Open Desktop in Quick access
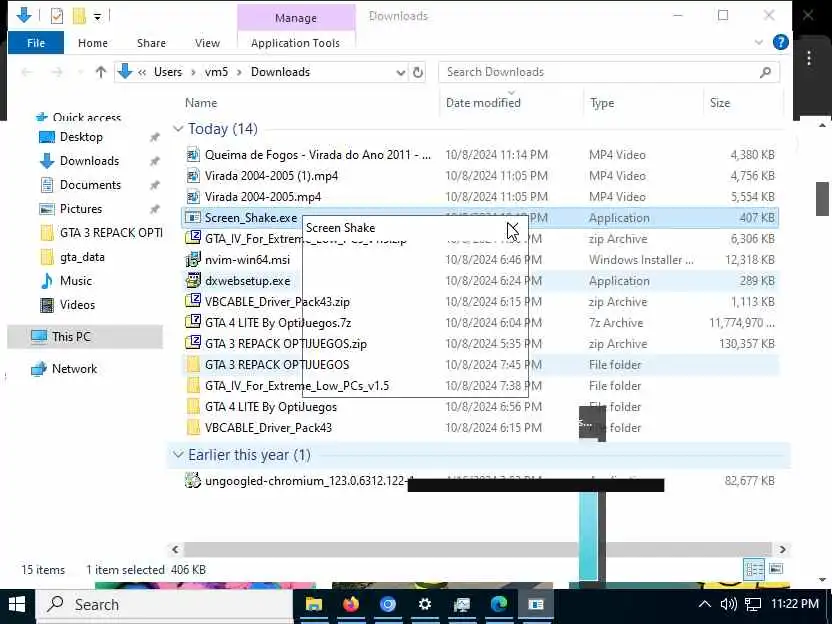 (81, 137)
